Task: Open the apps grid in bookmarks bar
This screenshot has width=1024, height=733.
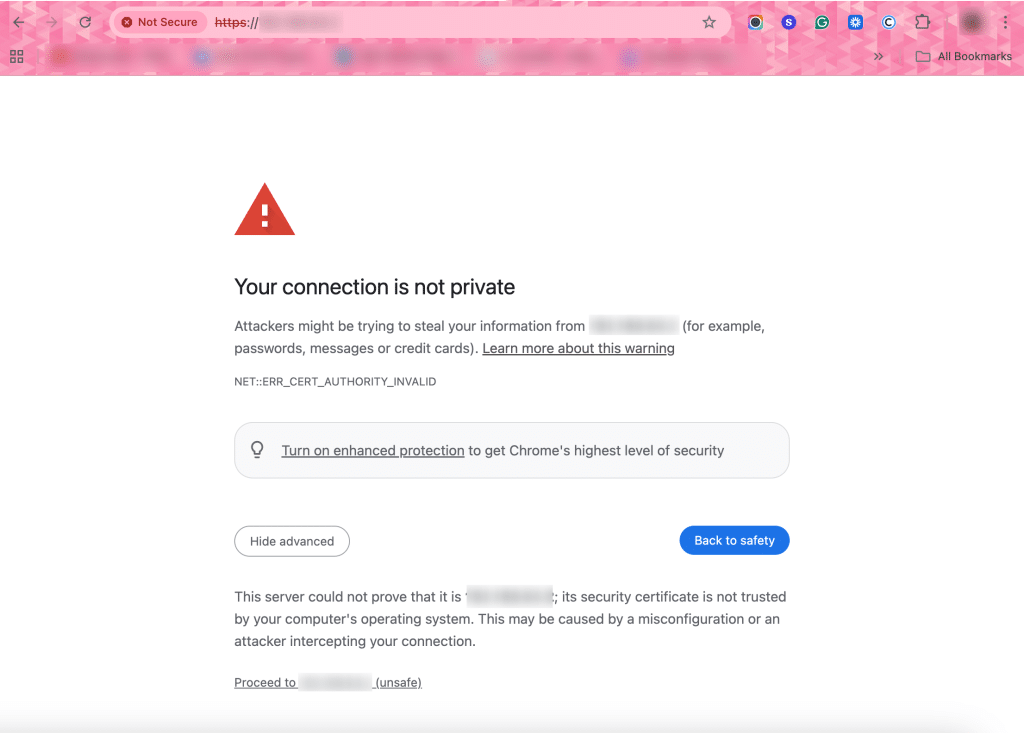Action: pyautogui.click(x=16, y=56)
